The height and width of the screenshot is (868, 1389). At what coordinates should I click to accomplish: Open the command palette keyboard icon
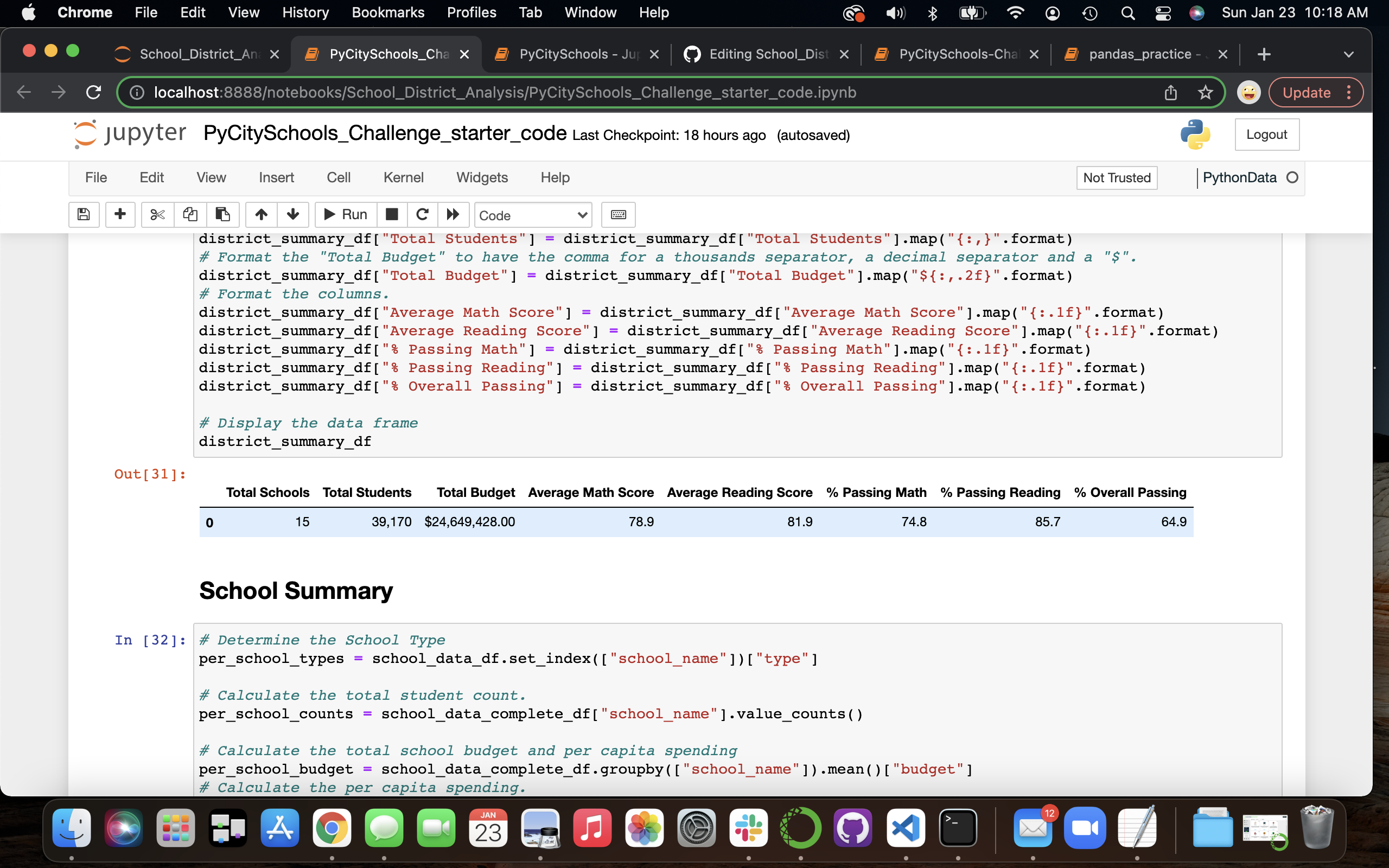(619, 215)
